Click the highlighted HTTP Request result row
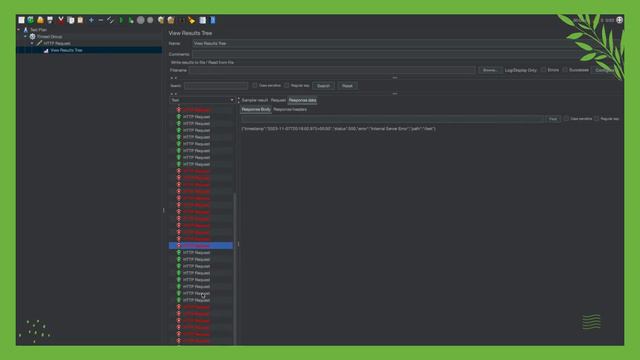 201,246
